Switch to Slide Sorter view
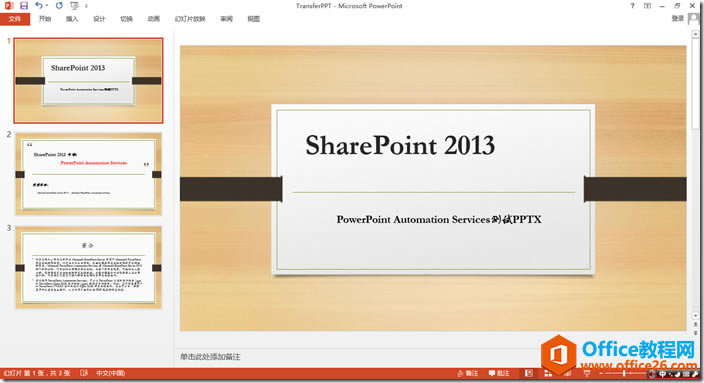 548,373
